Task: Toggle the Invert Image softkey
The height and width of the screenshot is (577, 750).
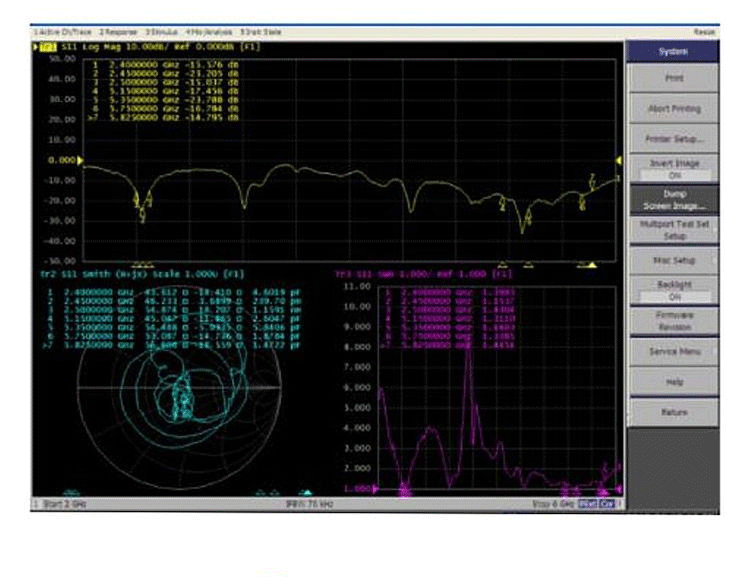Action: [672, 167]
